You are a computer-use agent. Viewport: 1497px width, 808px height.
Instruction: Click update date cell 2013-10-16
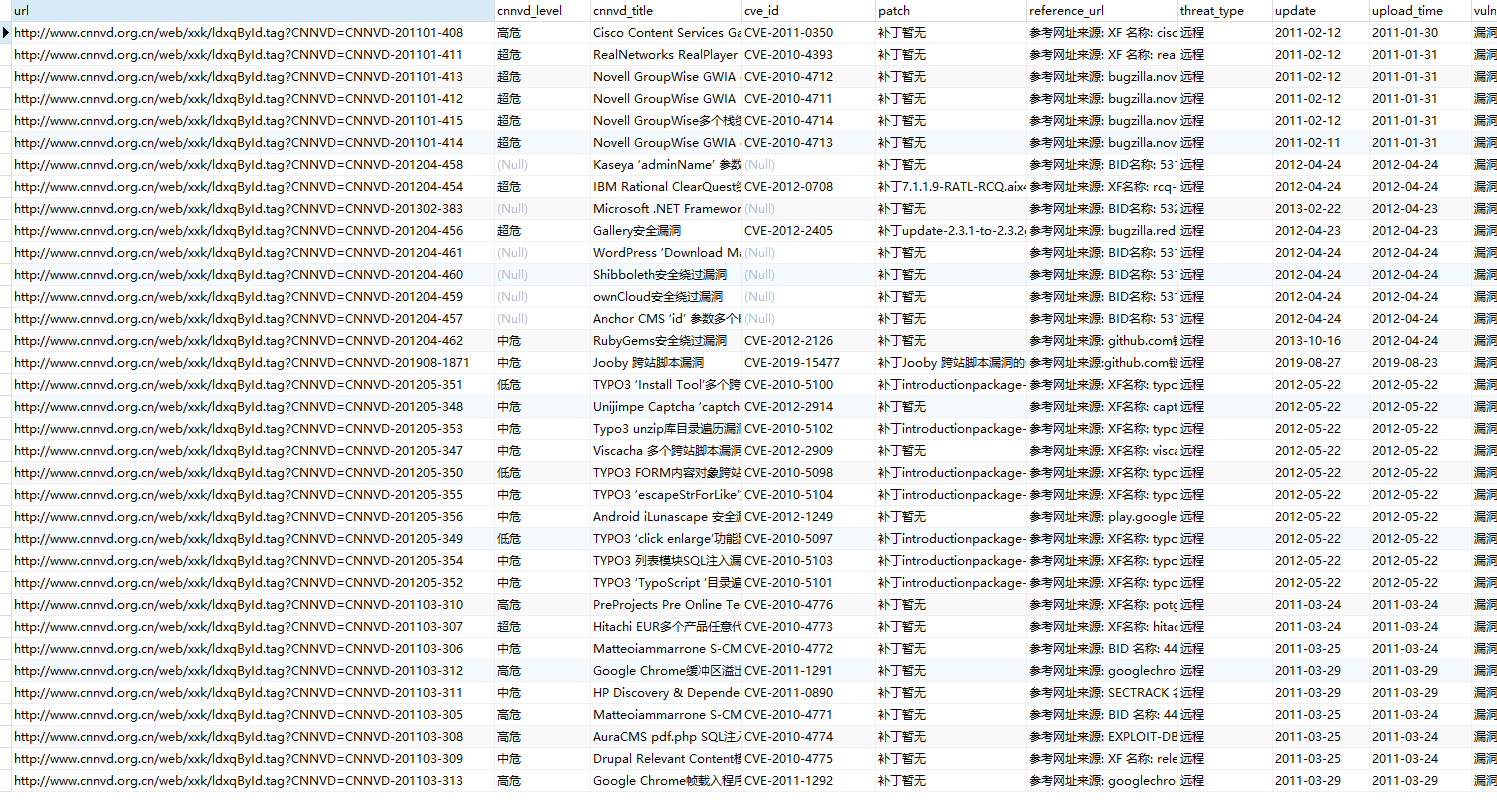click(1321, 341)
